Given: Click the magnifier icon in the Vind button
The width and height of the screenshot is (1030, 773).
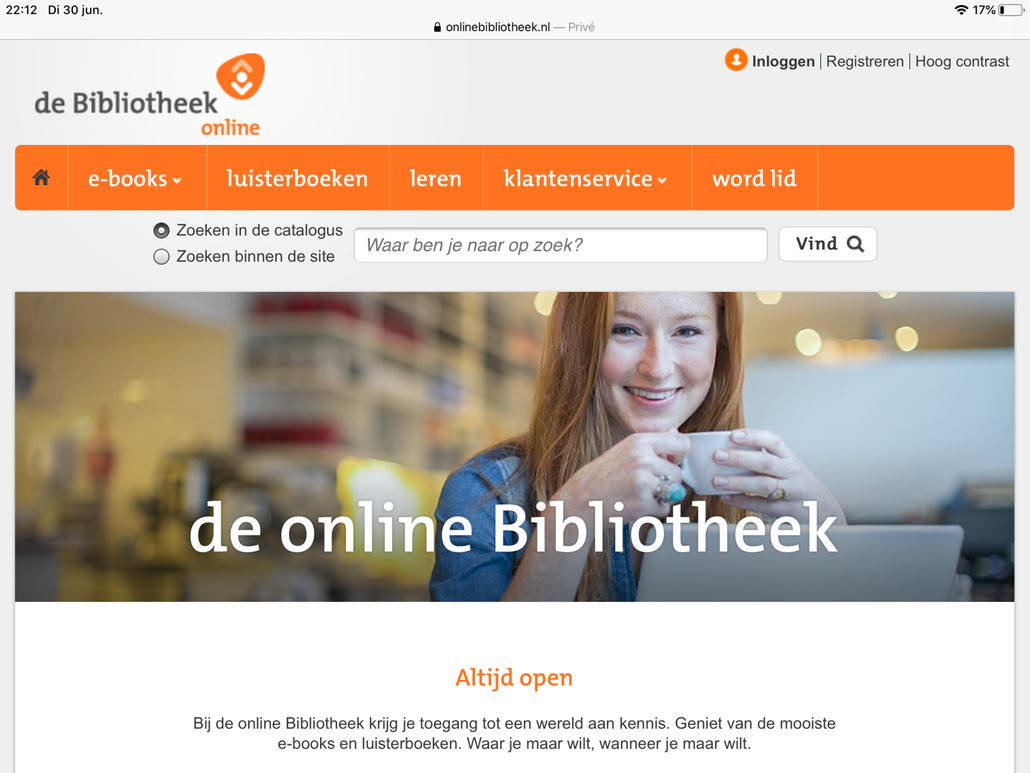Looking at the screenshot, I should 855,244.
